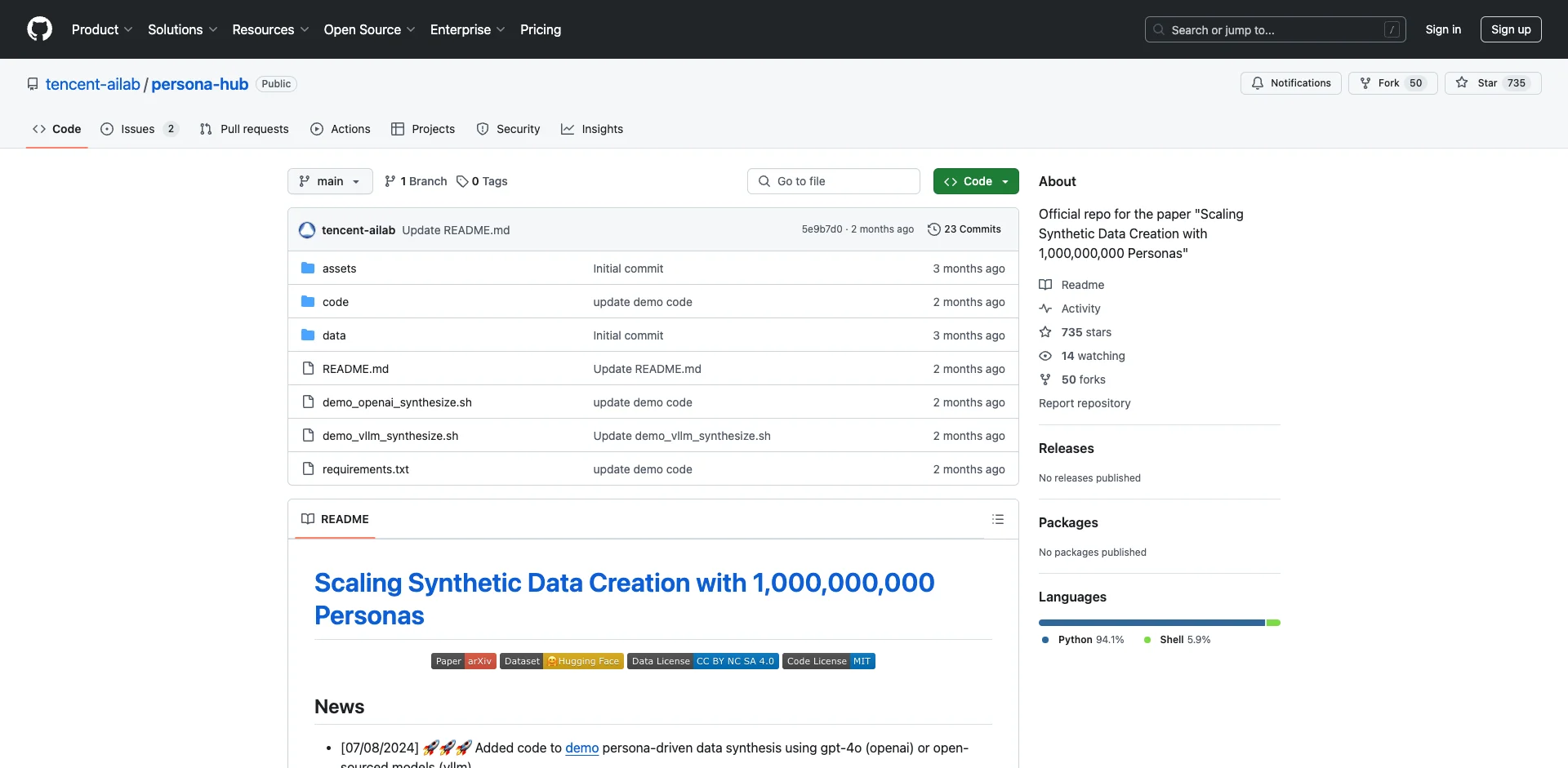Click the search magnifier icon in header
The width and height of the screenshot is (1568, 768).
pos(1159,29)
